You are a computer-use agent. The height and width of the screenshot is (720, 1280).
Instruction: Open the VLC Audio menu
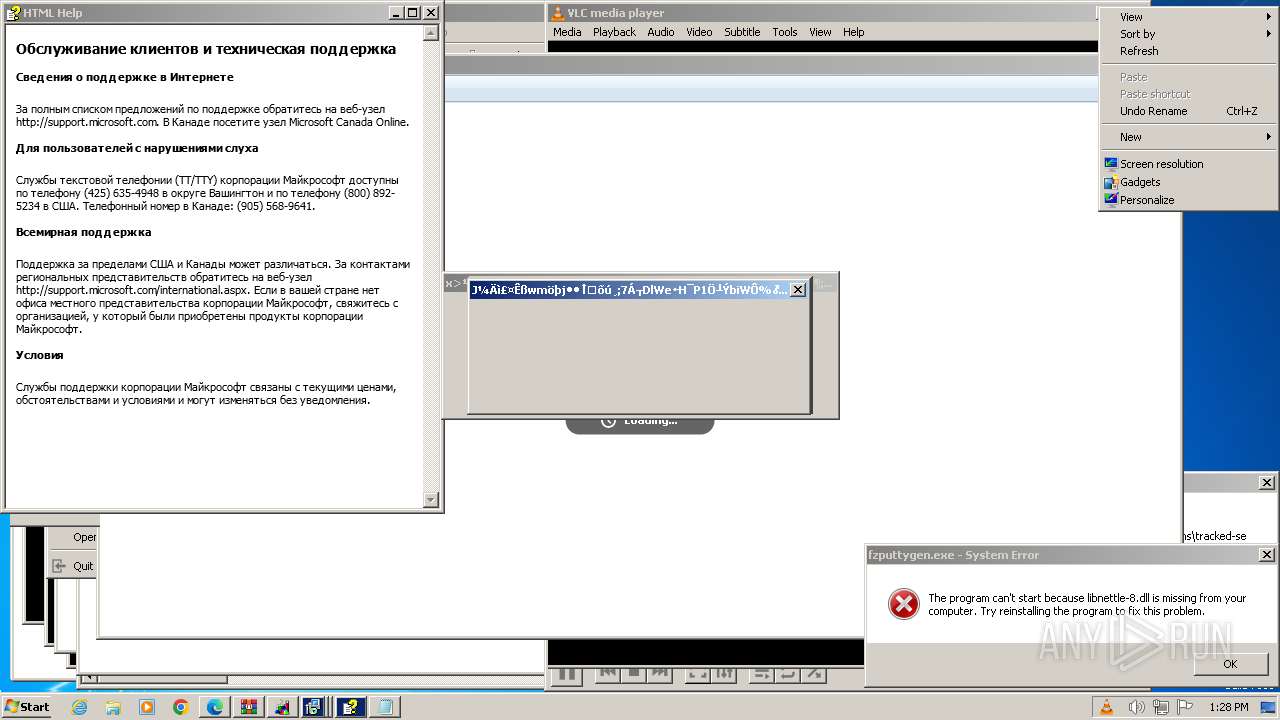[x=660, y=32]
